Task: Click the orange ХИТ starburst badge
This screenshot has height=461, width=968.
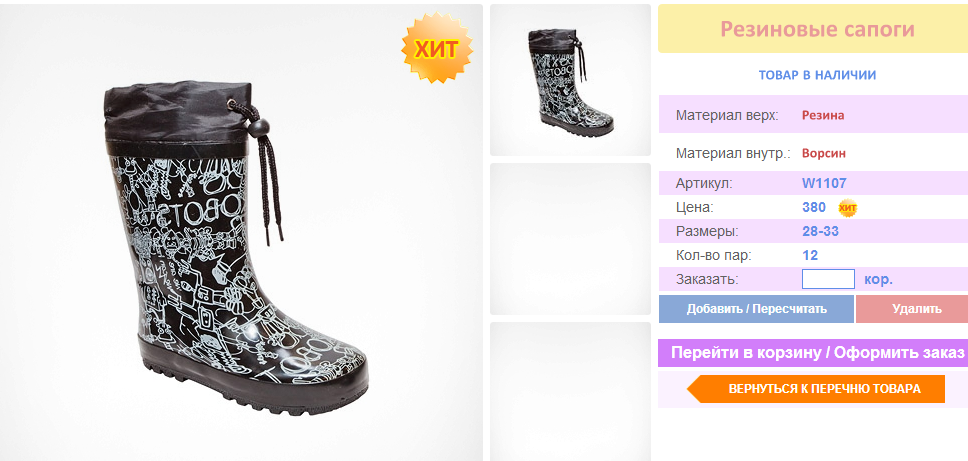Action: (437, 48)
